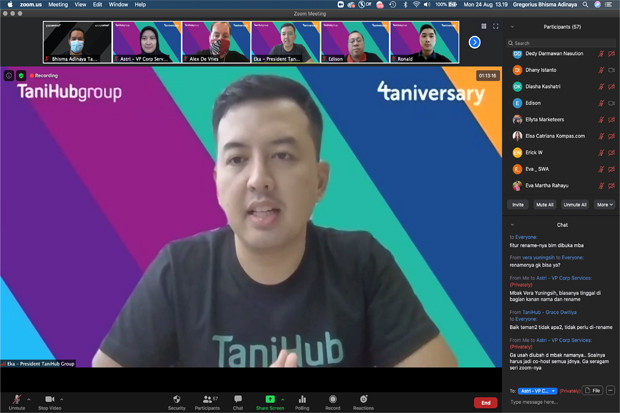The image size is (620, 413).
Task: Click the vera yuningsih sender link in chat
Action: [x=537, y=258]
